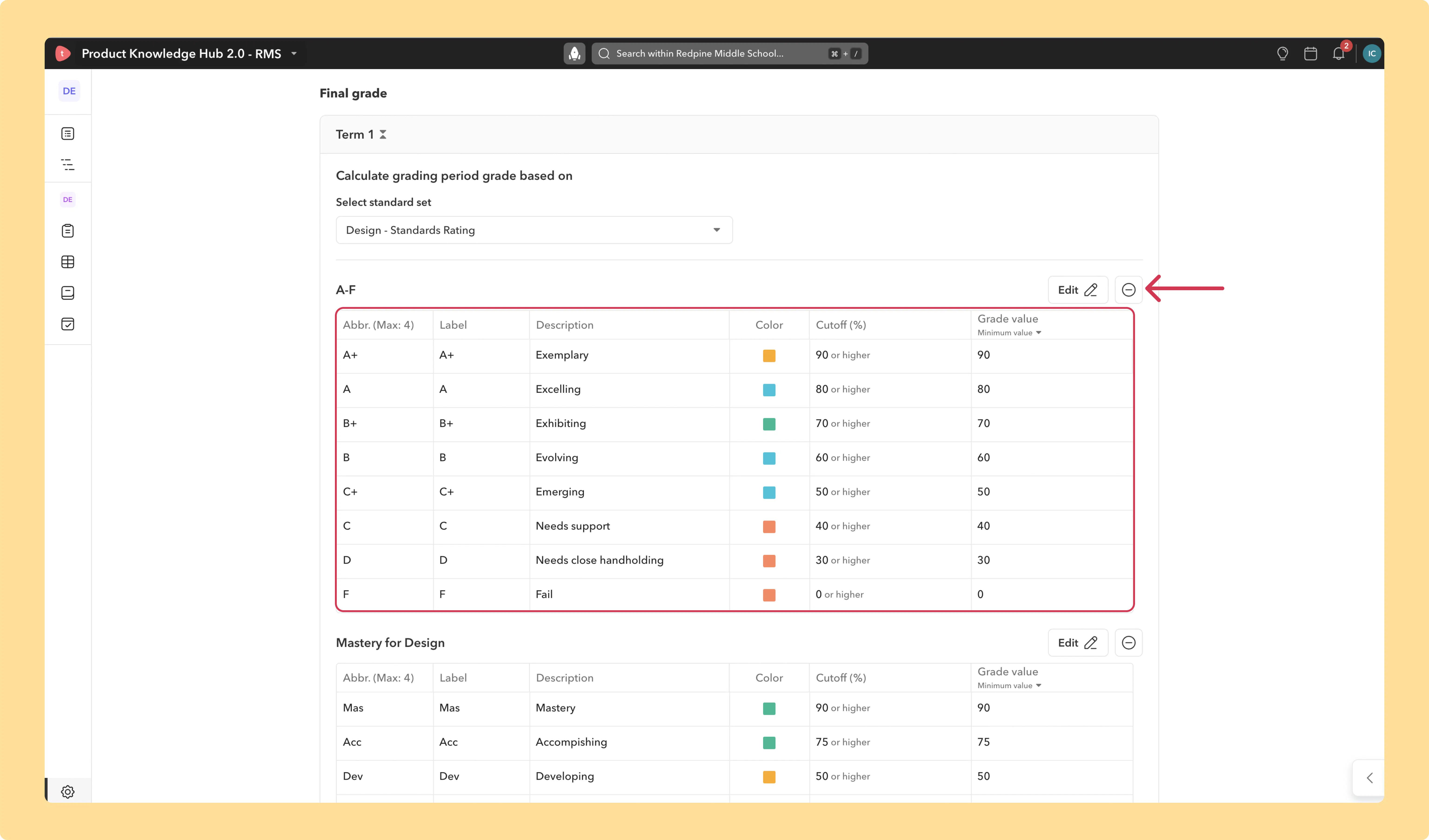Click the swatch in Needs close handholding row
The height and width of the screenshot is (840, 1429).
tap(769, 561)
